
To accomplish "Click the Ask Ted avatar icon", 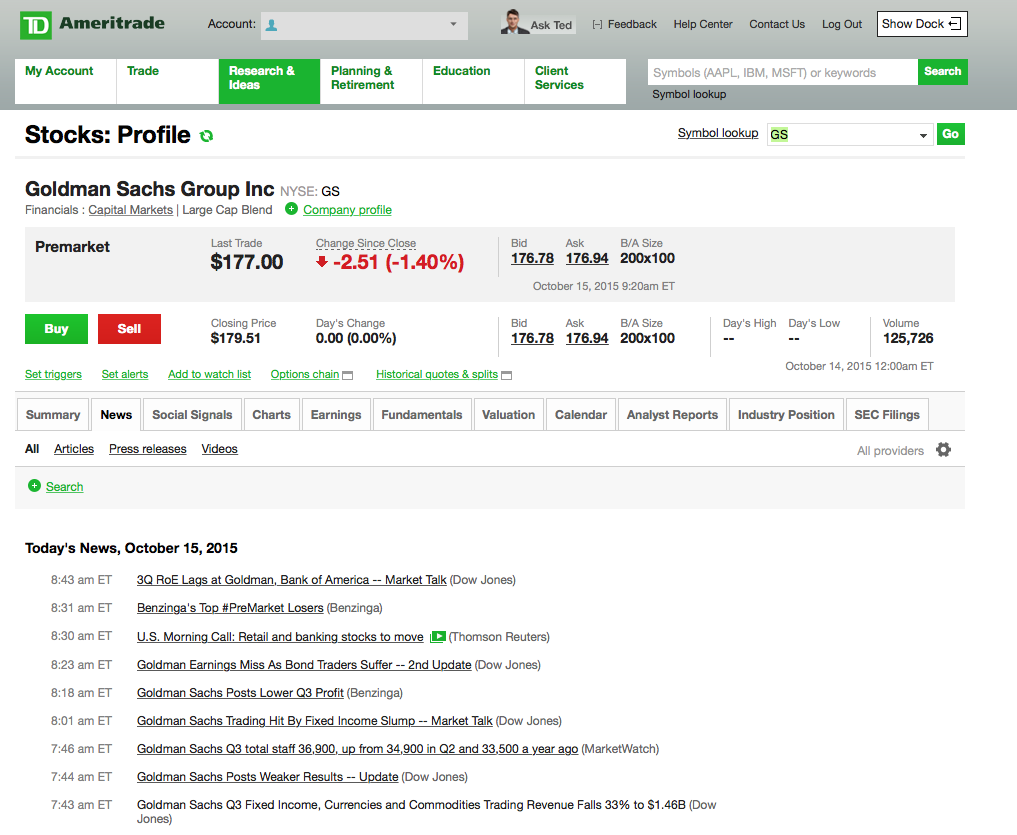I will pyautogui.click(x=513, y=22).
